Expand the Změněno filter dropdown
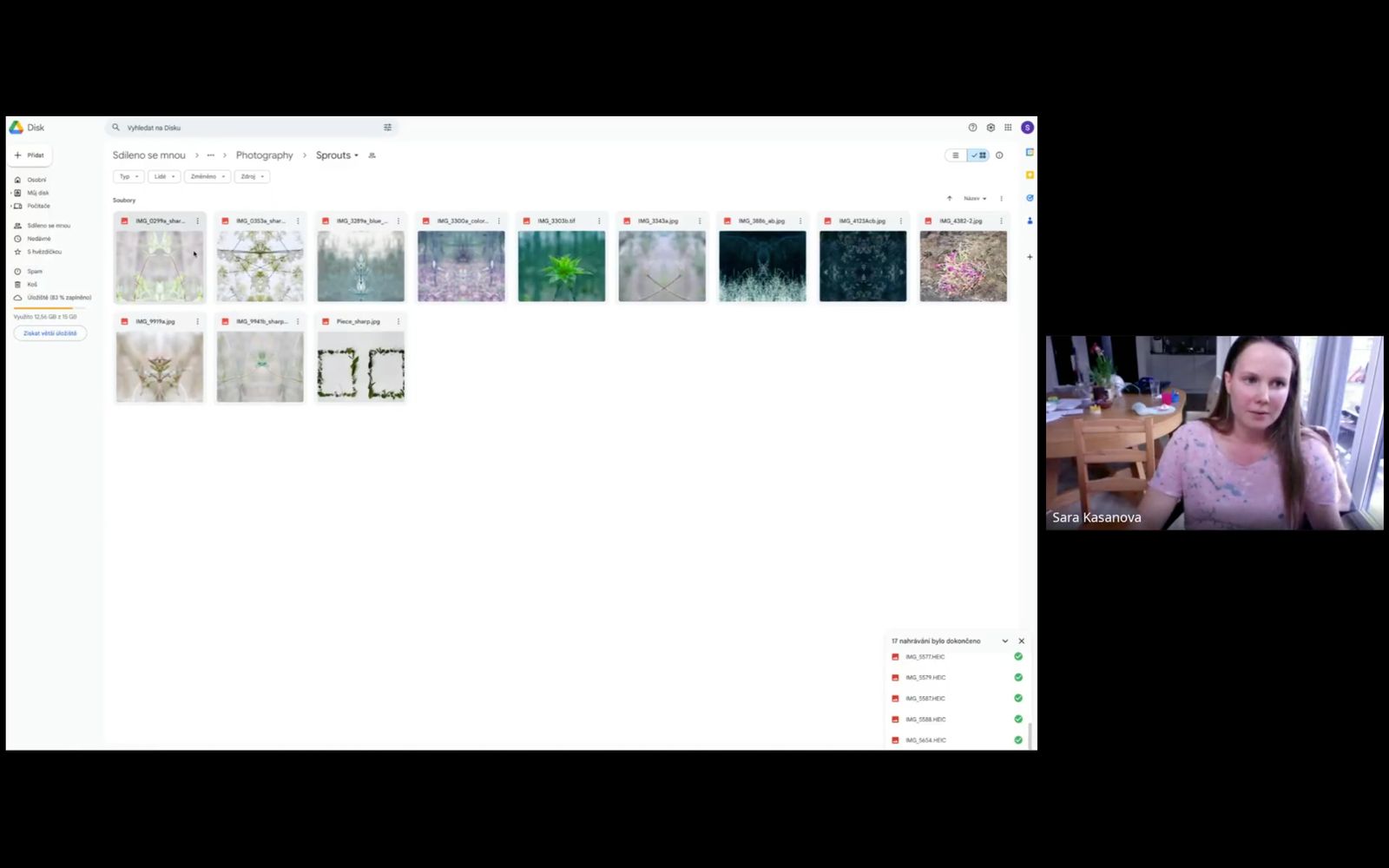 207,176
